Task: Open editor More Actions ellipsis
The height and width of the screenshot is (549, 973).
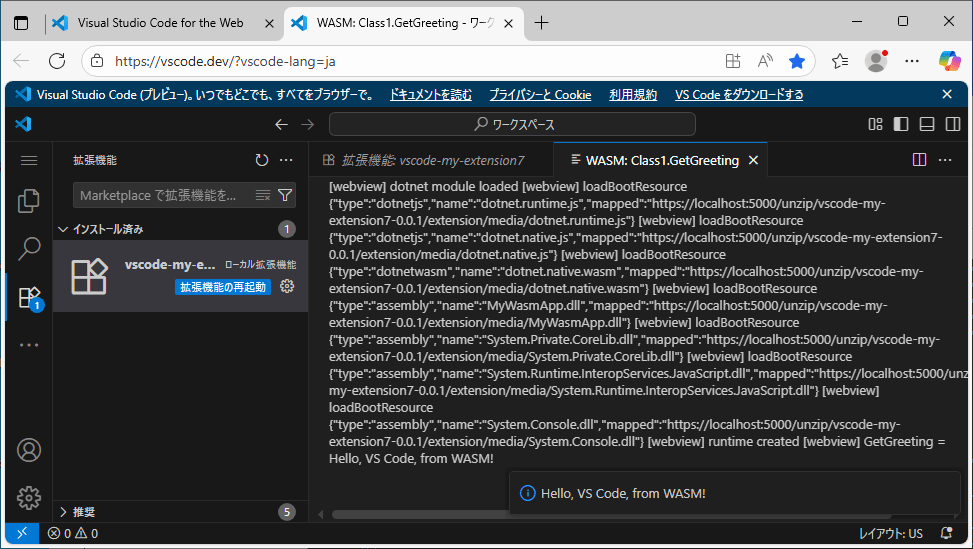Action: pyautogui.click(x=945, y=160)
